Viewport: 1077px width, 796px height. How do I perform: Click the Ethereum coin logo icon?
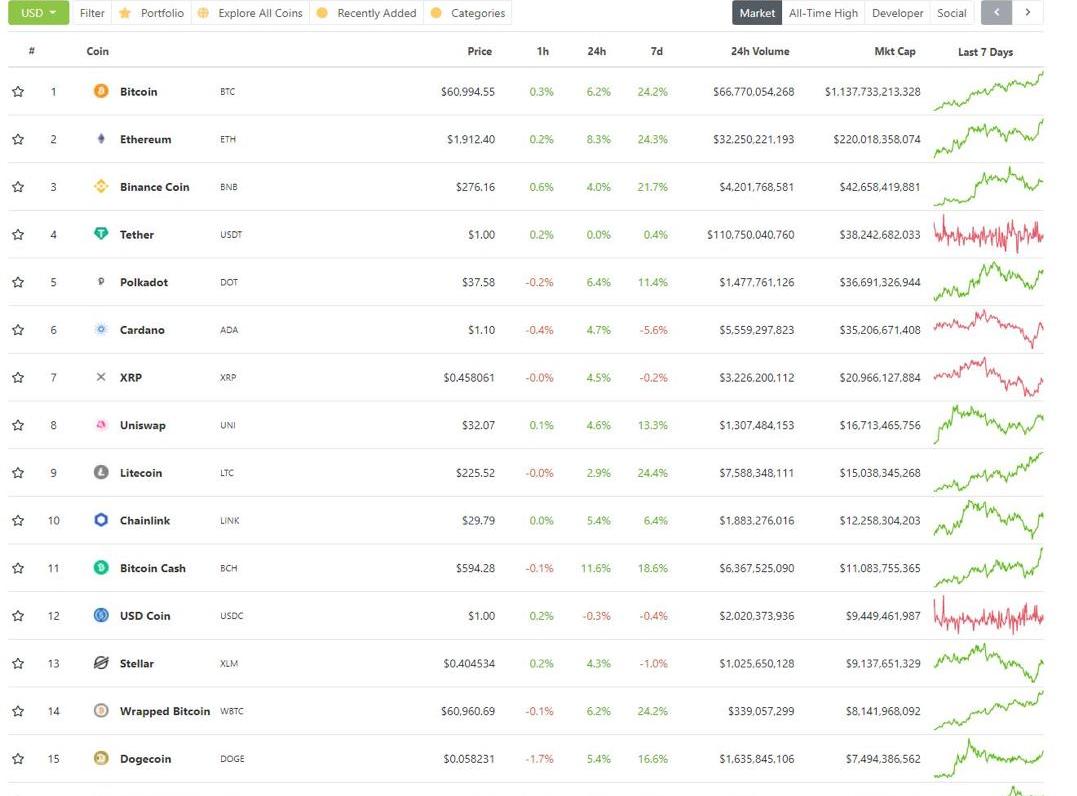pos(101,139)
